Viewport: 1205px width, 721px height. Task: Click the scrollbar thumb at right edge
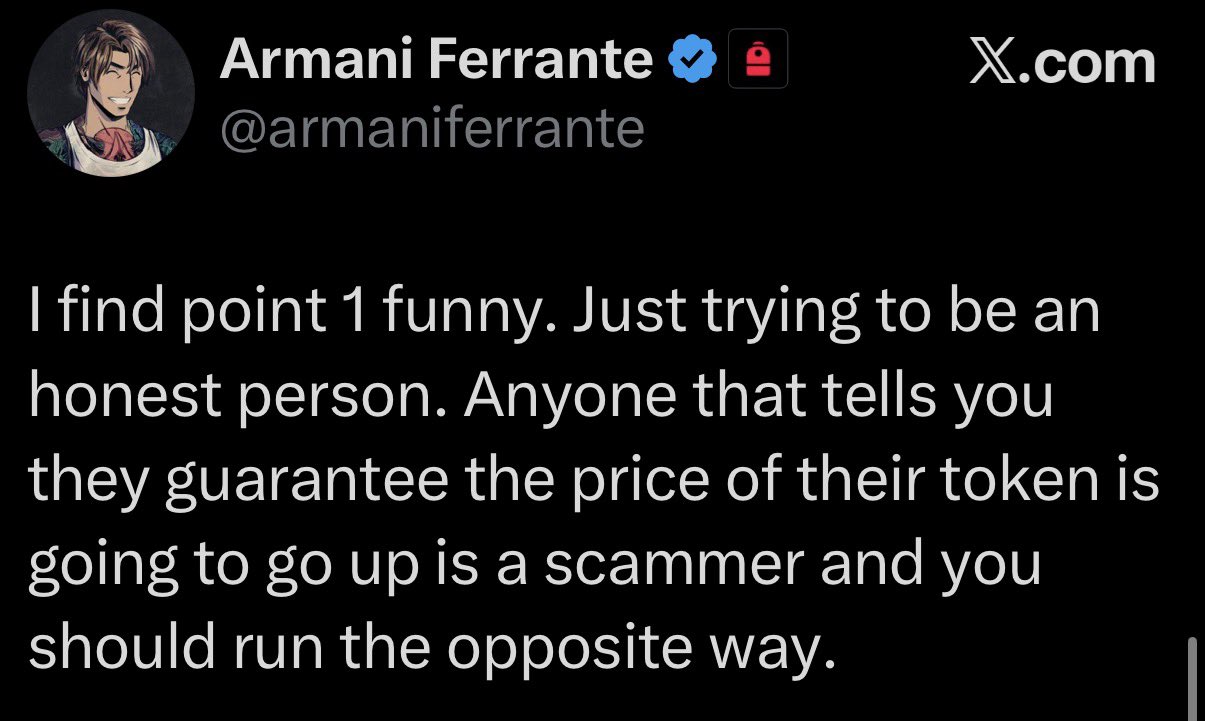(1188, 675)
